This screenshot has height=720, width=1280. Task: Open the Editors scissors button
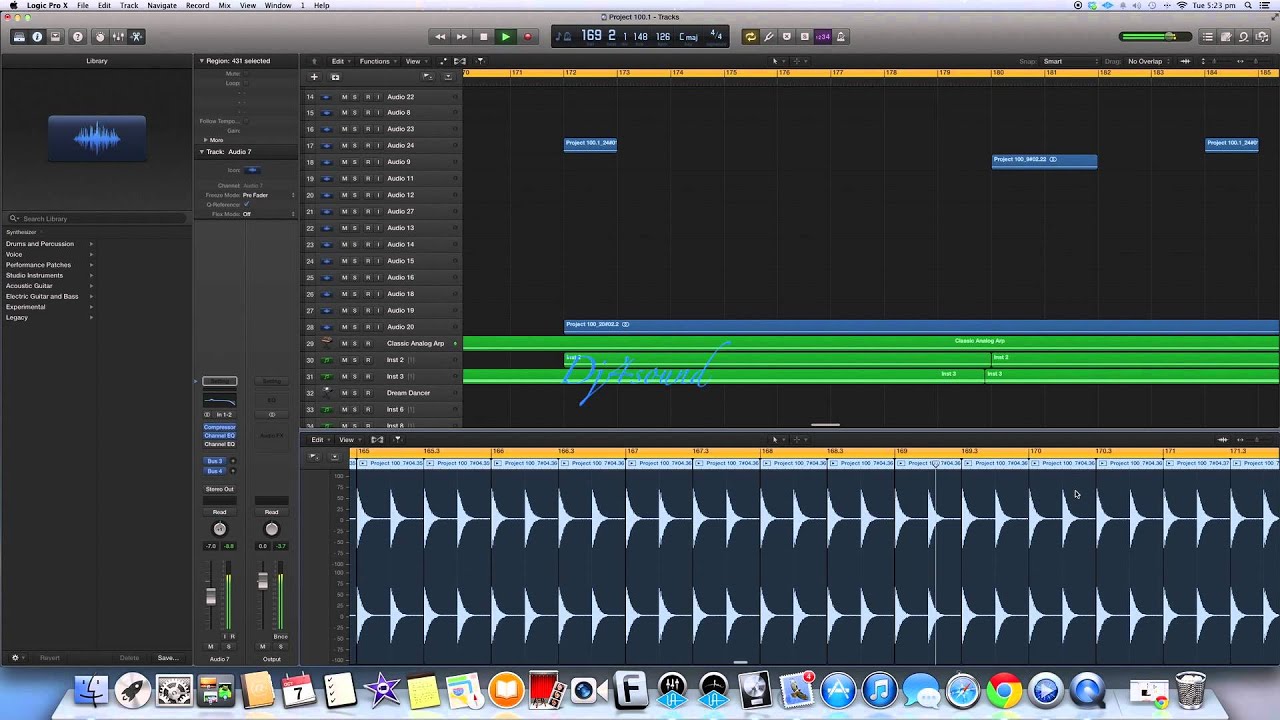[137, 37]
